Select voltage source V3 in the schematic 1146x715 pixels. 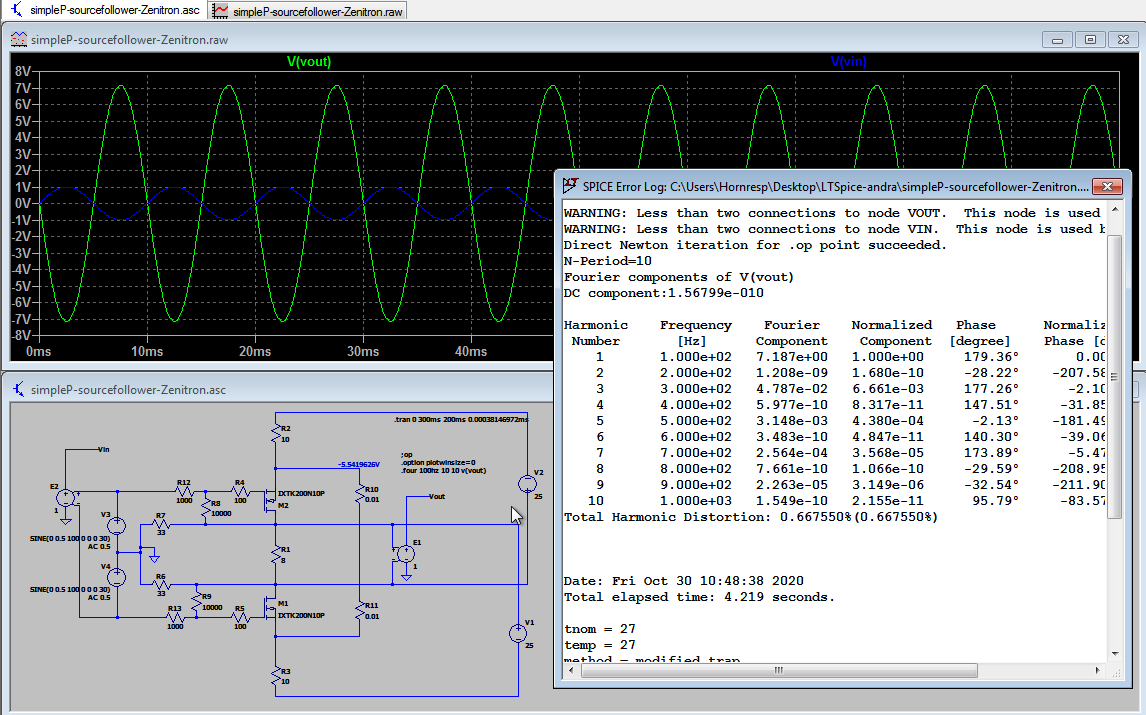[x=117, y=525]
